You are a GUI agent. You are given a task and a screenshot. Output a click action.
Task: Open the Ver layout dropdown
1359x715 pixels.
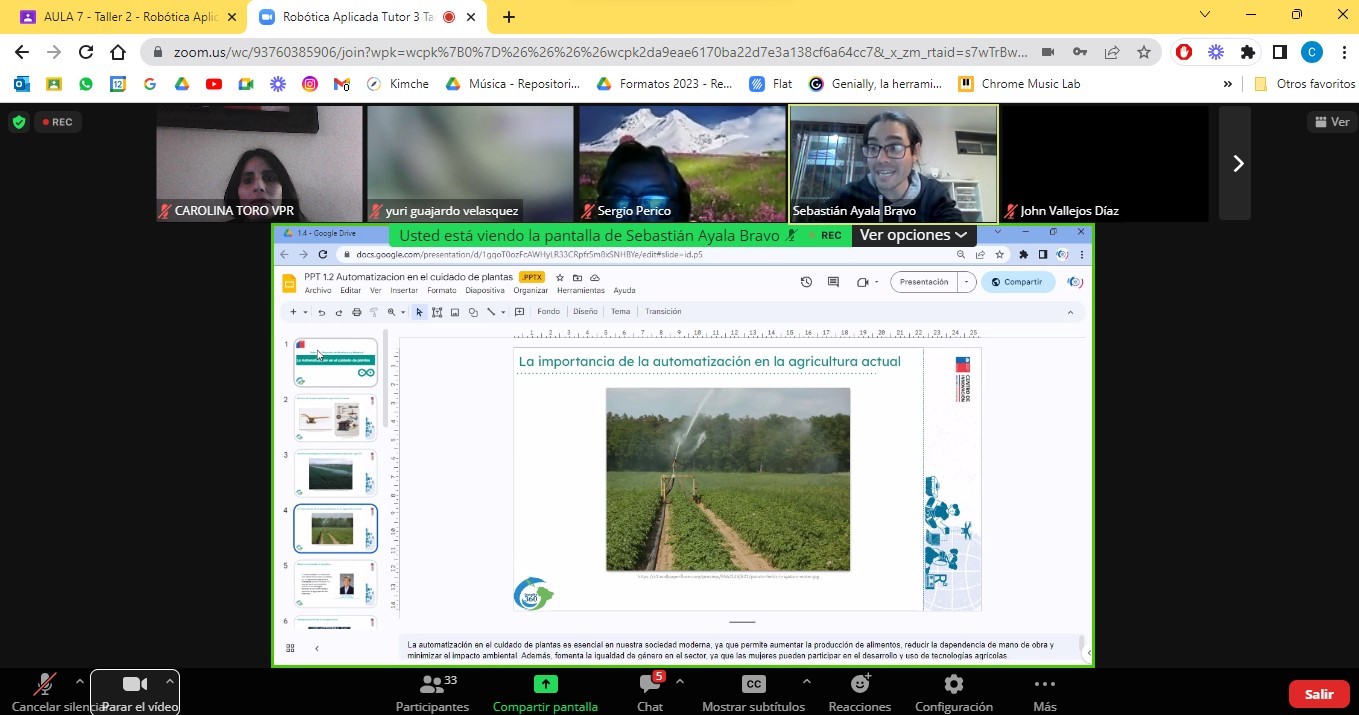(1331, 122)
